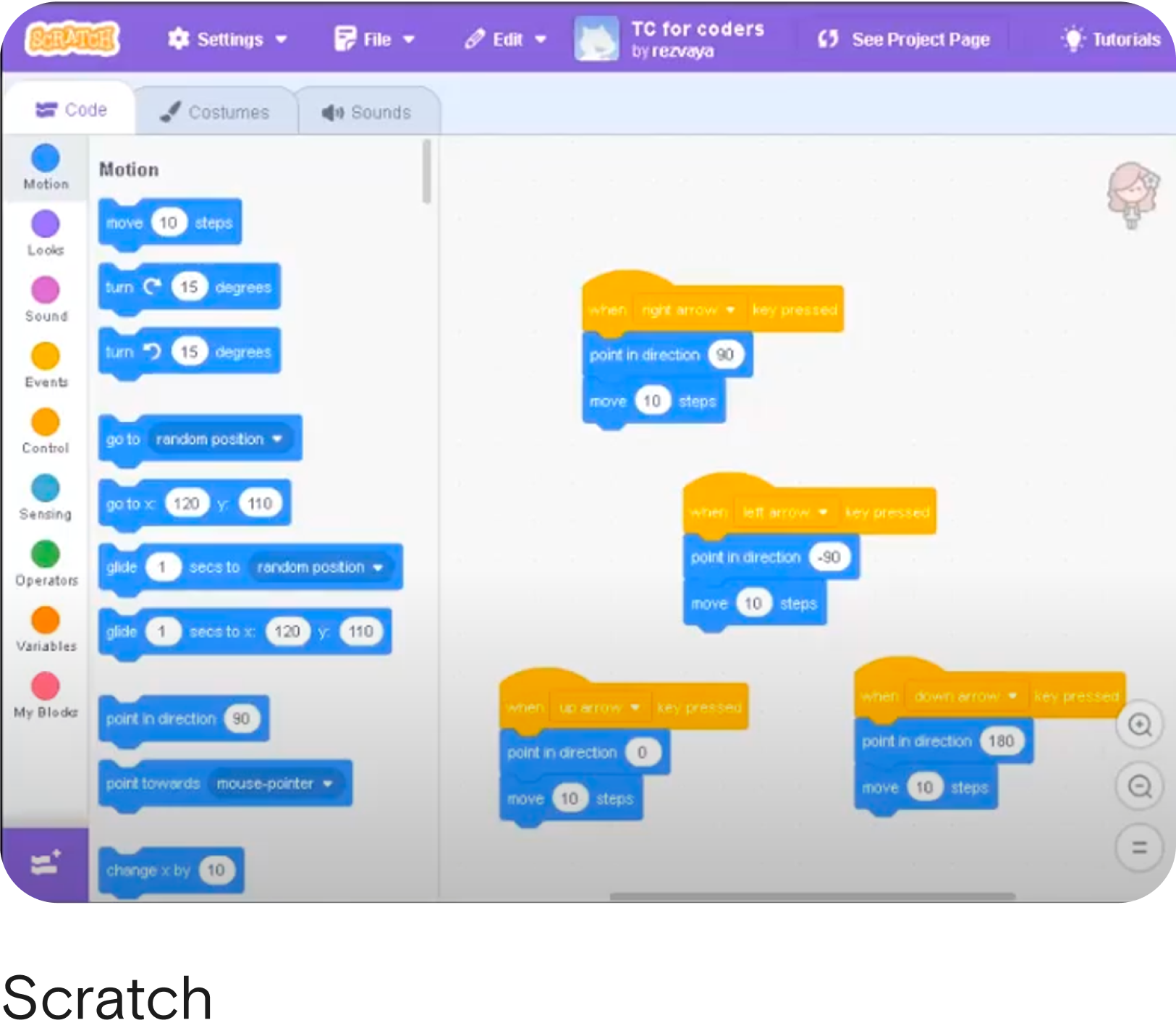Screen dimensions: 1176x1036
Task: Click y value 110 in 'go to x' block
Action: 261,503
